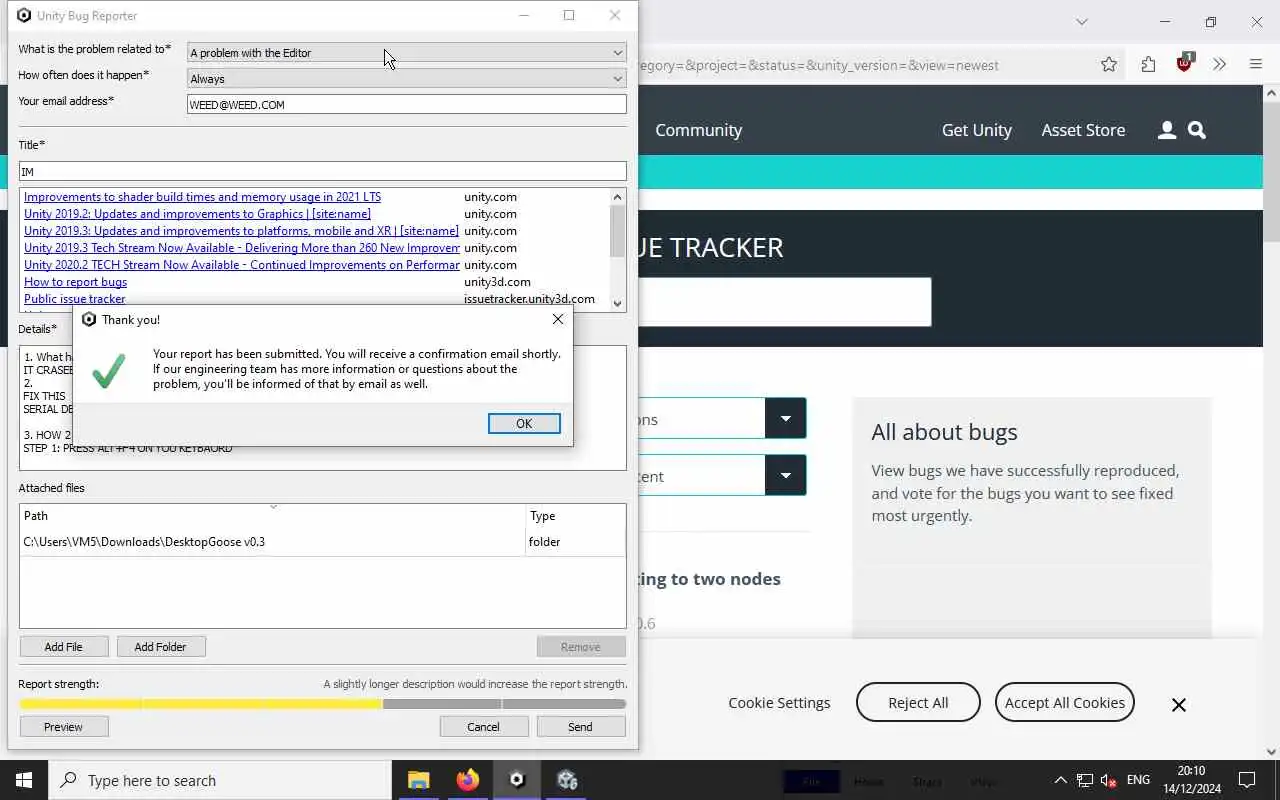Open the clock and date flyout
Screen dimensions: 1280x800
coord(1191,780)
